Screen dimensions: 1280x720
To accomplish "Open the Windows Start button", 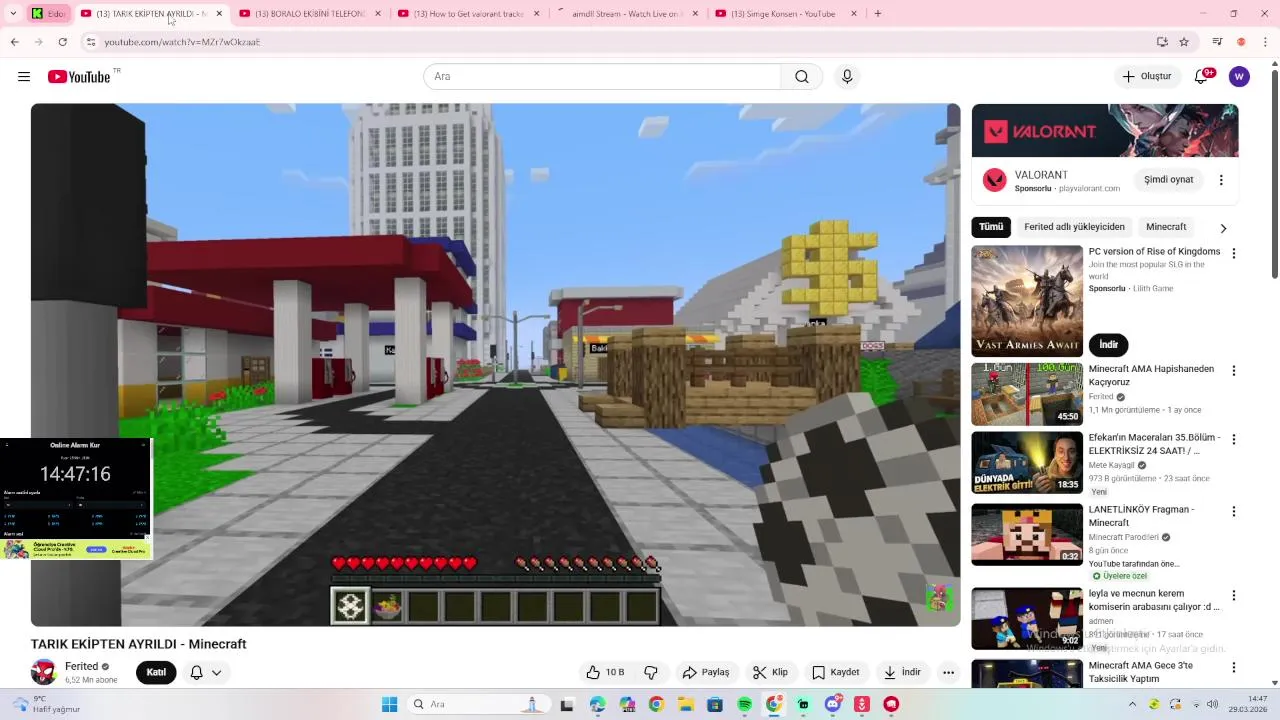I will pyautogui.click(x=390, y=704).
